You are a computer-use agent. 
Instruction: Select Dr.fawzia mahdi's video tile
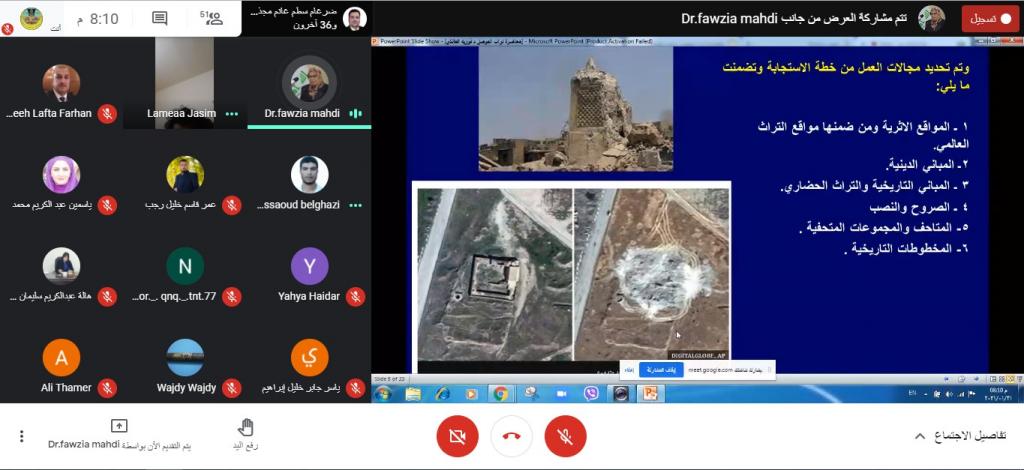click(x=309, y=85)
